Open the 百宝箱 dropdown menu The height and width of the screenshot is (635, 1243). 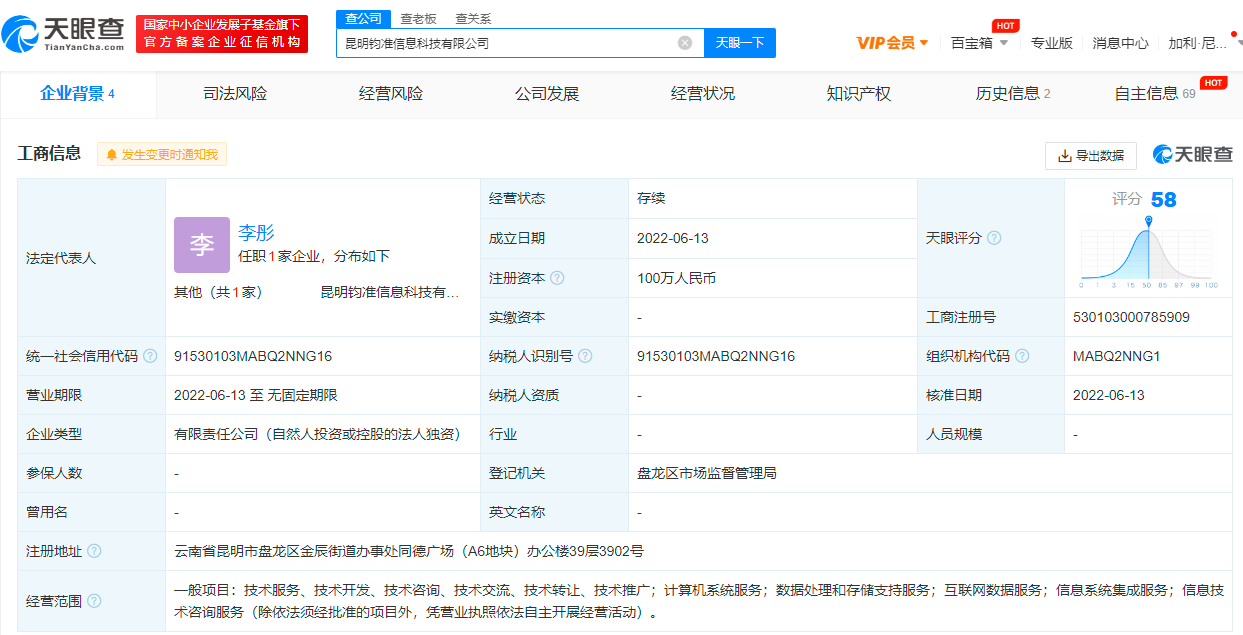974,42
